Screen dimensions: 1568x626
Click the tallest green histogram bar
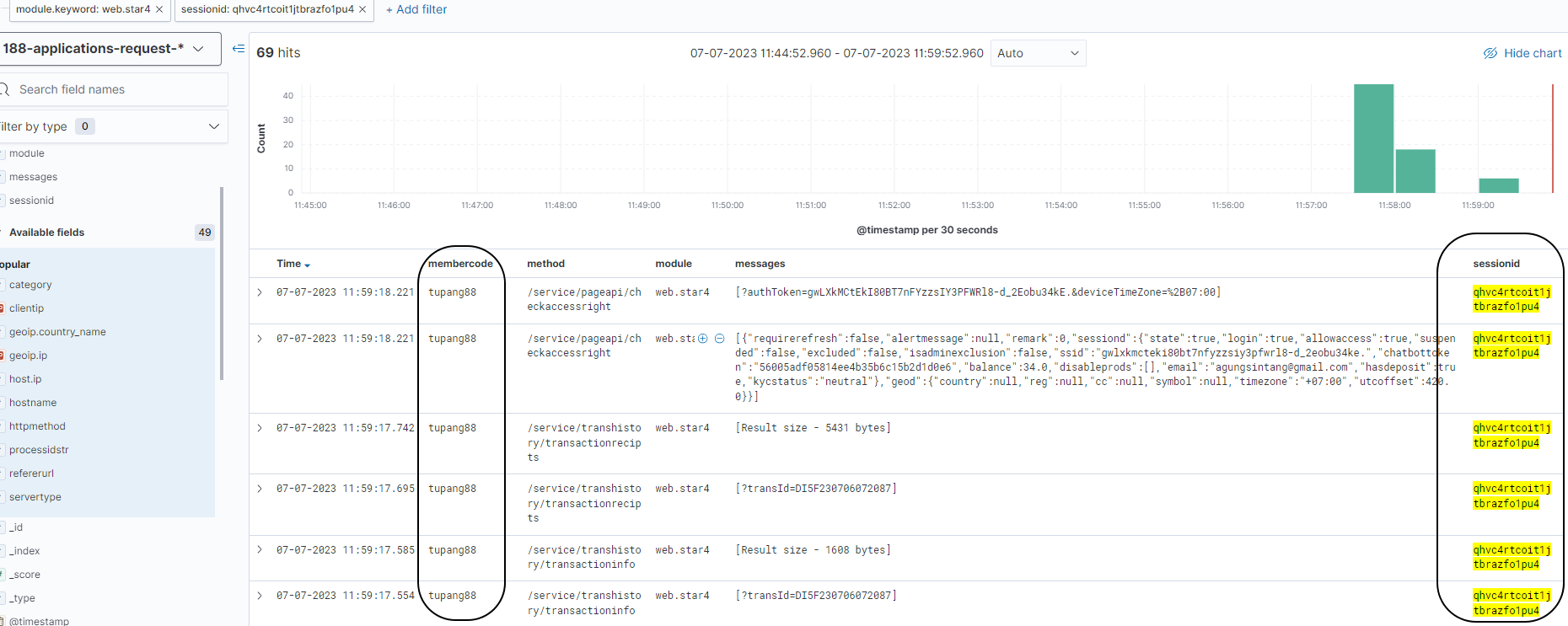(1373, 139)
